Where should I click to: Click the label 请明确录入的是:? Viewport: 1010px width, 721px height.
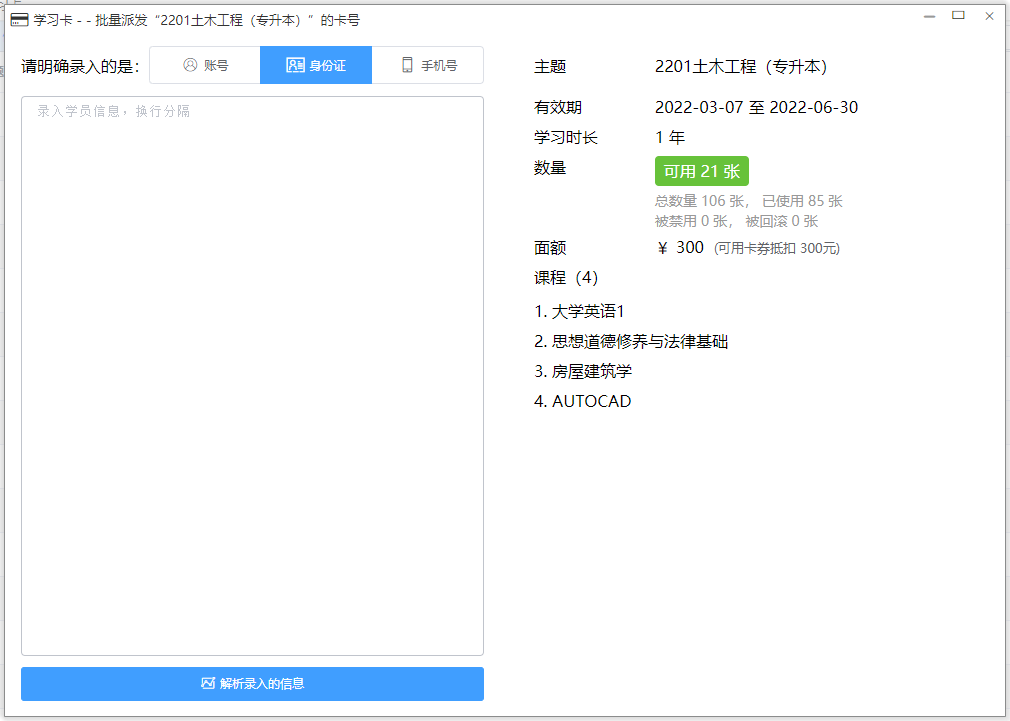(81, 66)
